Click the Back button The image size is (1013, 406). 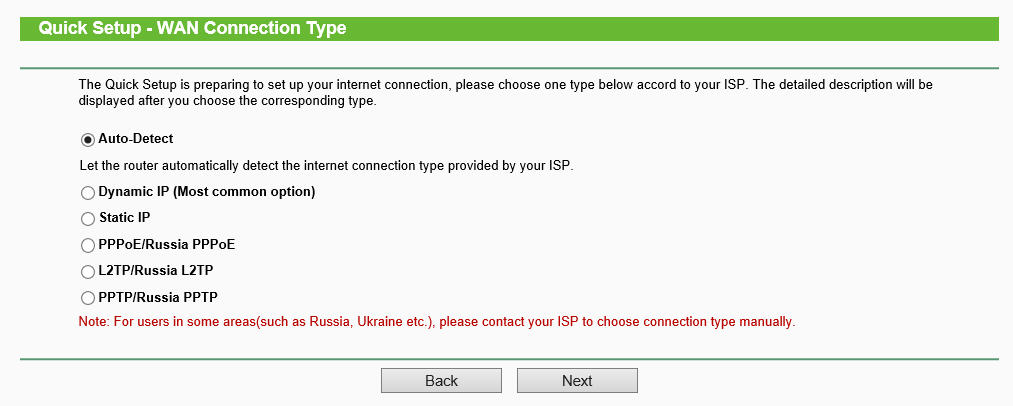[441, 381]
